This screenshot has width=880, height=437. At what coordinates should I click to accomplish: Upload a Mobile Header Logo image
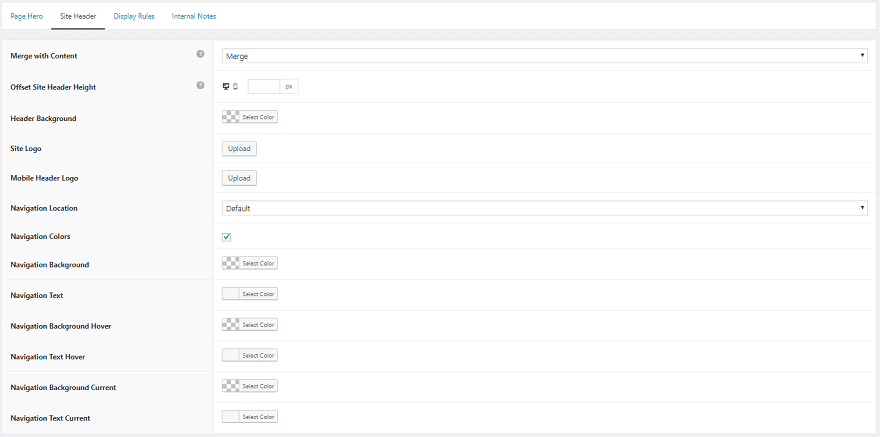[239, 178]
